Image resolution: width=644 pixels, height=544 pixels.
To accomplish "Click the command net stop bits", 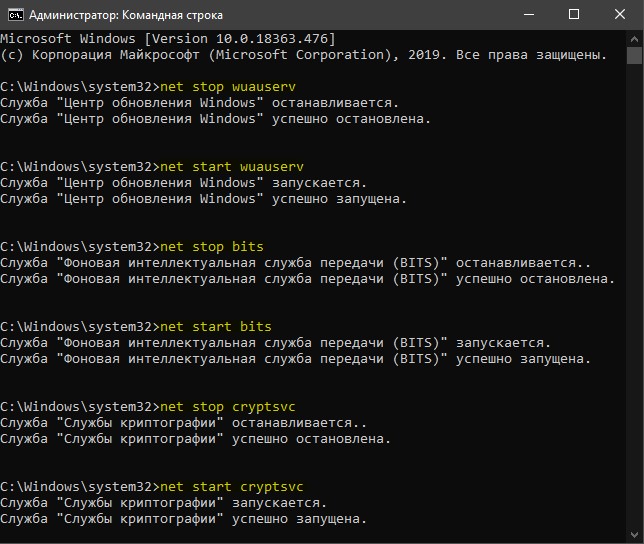I will 212,247.
